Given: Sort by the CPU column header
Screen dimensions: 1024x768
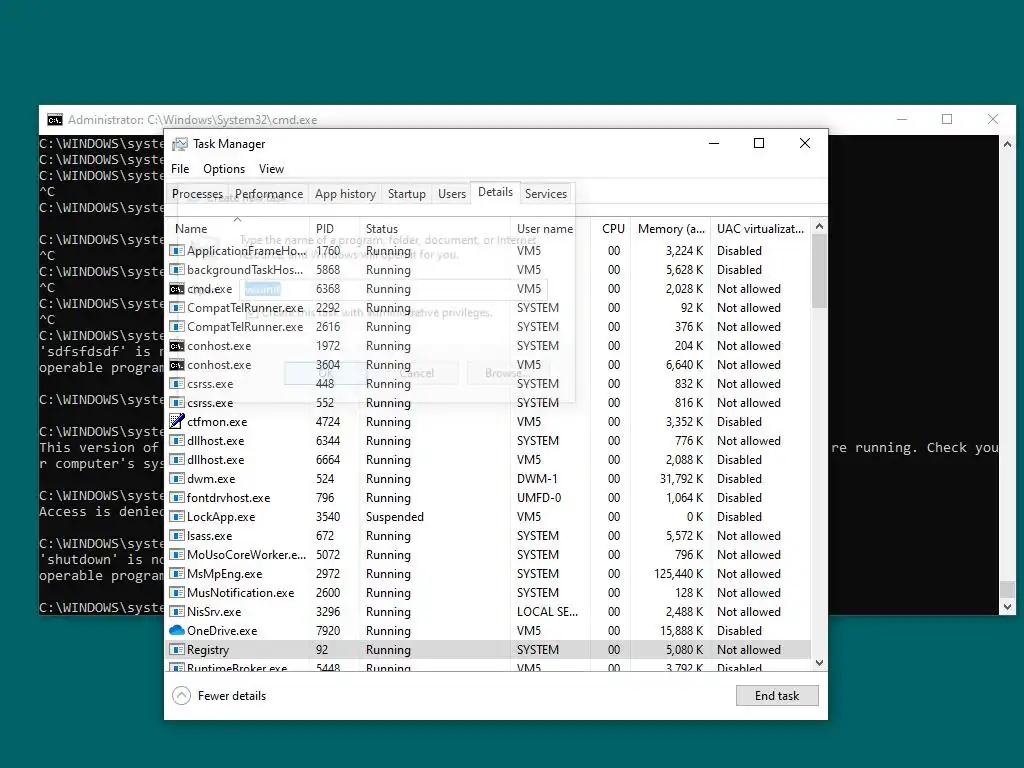Looking at the screenshot, I should click(x=611, y=229).
